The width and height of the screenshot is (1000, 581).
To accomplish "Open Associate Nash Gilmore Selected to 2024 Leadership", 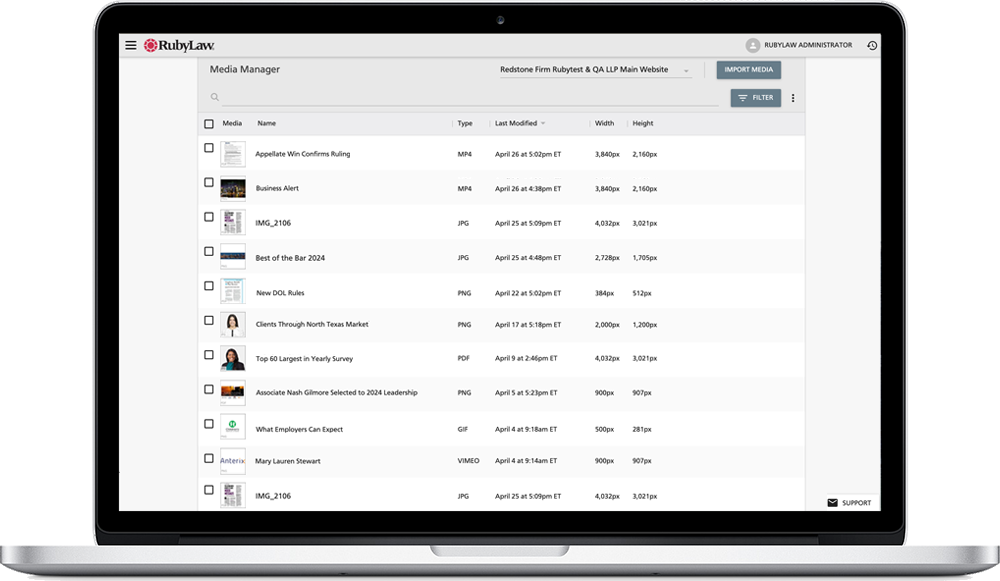I will (337, 392).
